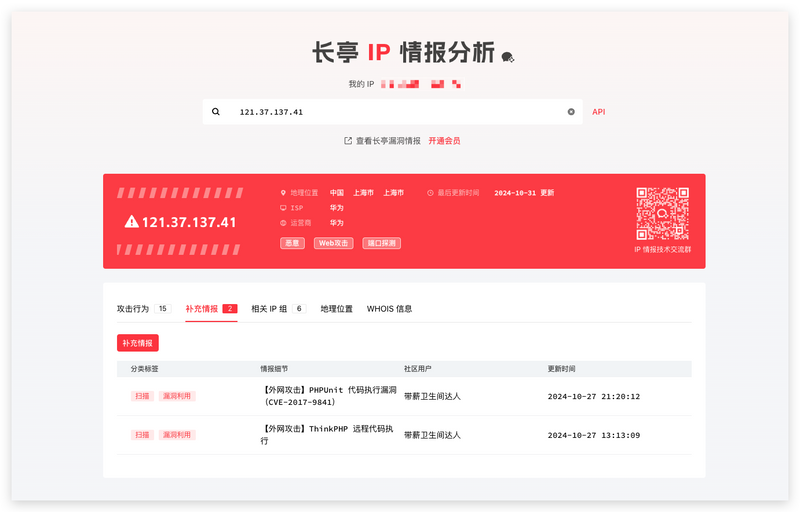Click the large 121.37.137.41 banner heading
800x512 pixels.
[189, 222]
